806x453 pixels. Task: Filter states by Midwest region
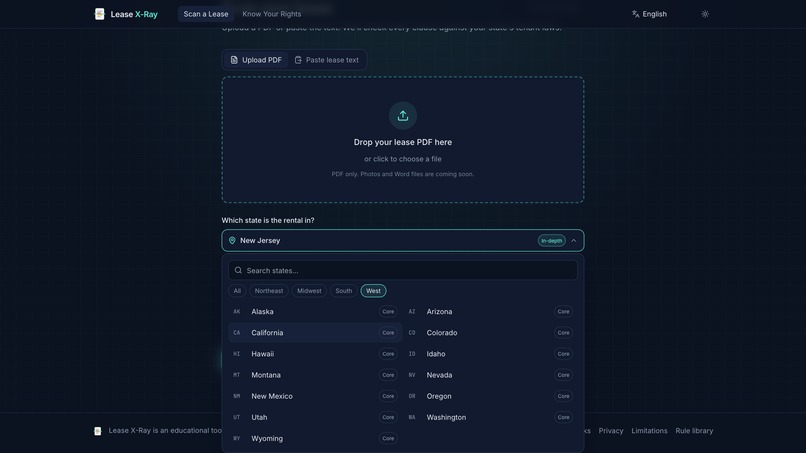309,291
